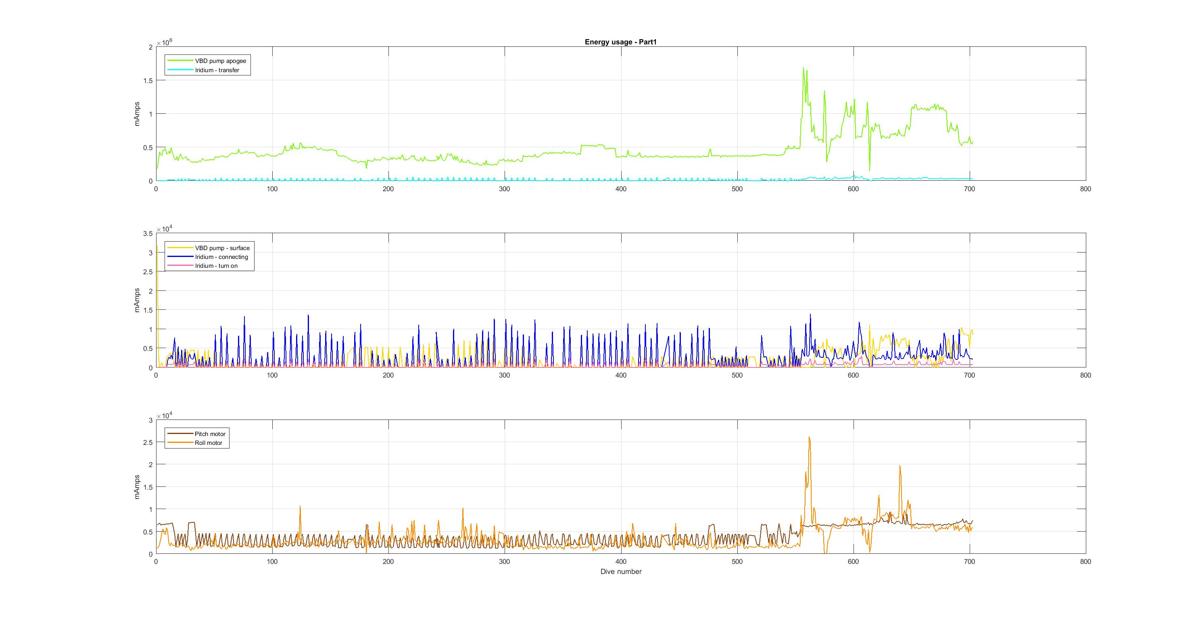This screenshot has height=622, width=1200.
Task: Click y-tick '3.5' on the Iridium - connecting plot
Action: pyautogui.click(x=147, y=234)
